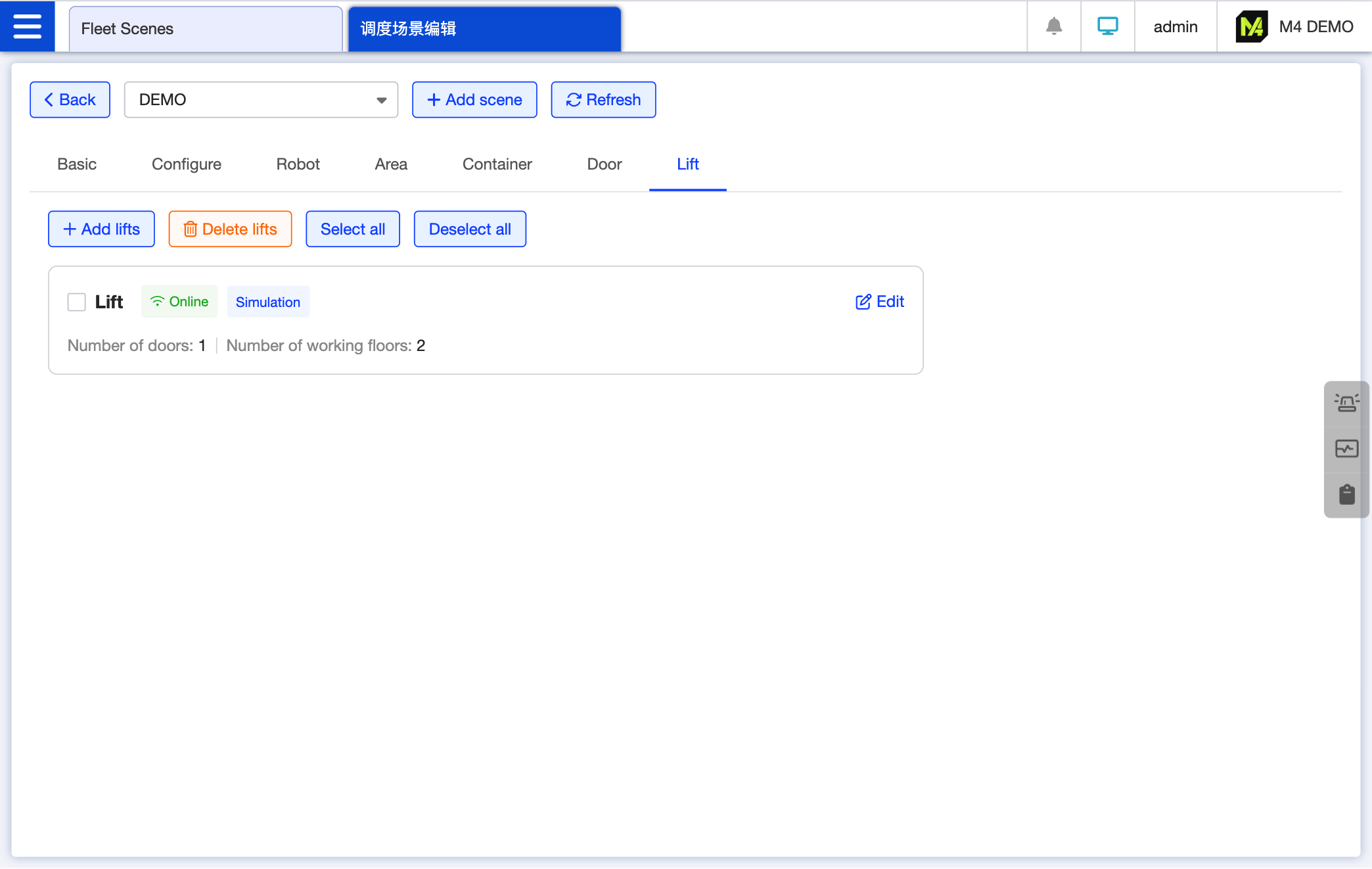This screenshot has width=1372, height=869.
Task: Open the activity monitor chart icon
Action: click(1346, 449)
